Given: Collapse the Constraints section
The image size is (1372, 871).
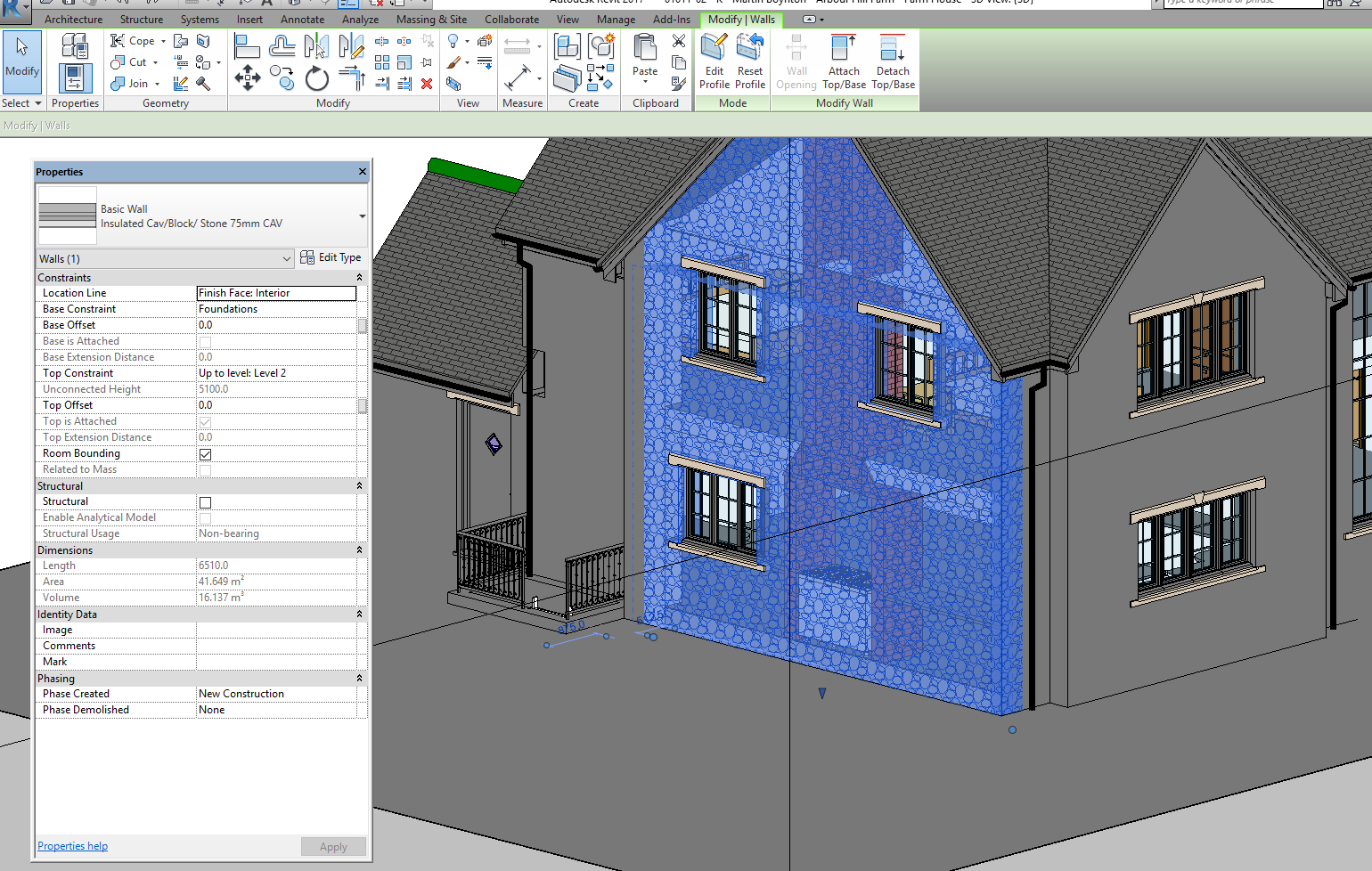Looking at the screenshot, I should pyautogui.click(x=360, y=278).
